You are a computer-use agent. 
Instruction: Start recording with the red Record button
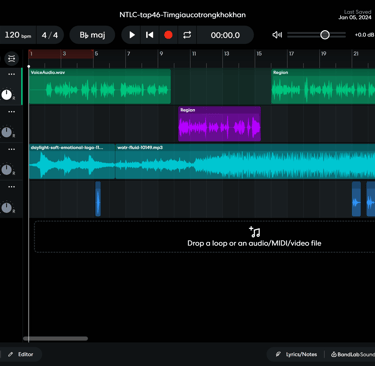click(168, 35)
